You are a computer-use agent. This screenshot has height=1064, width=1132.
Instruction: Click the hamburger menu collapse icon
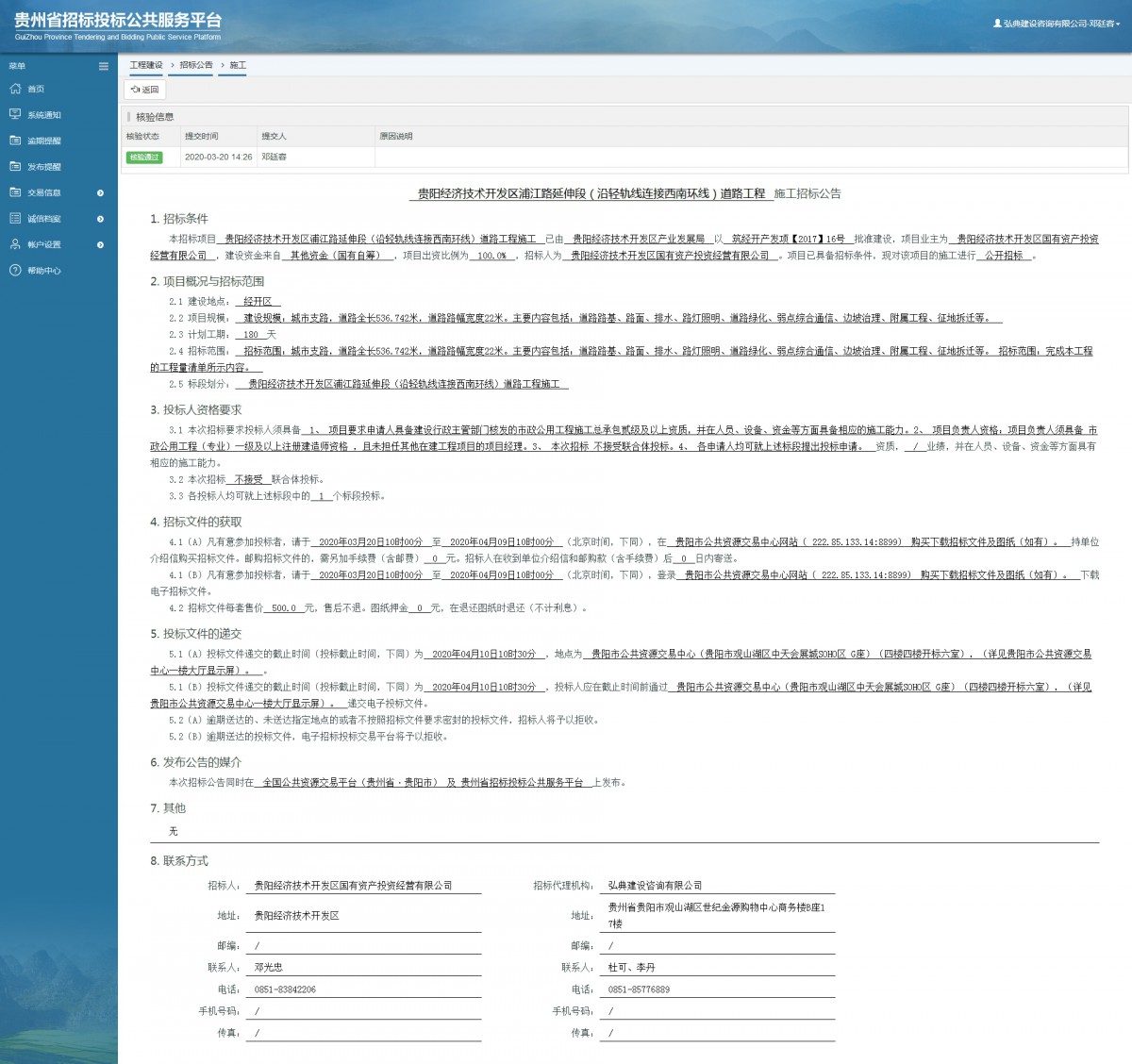click(104, 66)
